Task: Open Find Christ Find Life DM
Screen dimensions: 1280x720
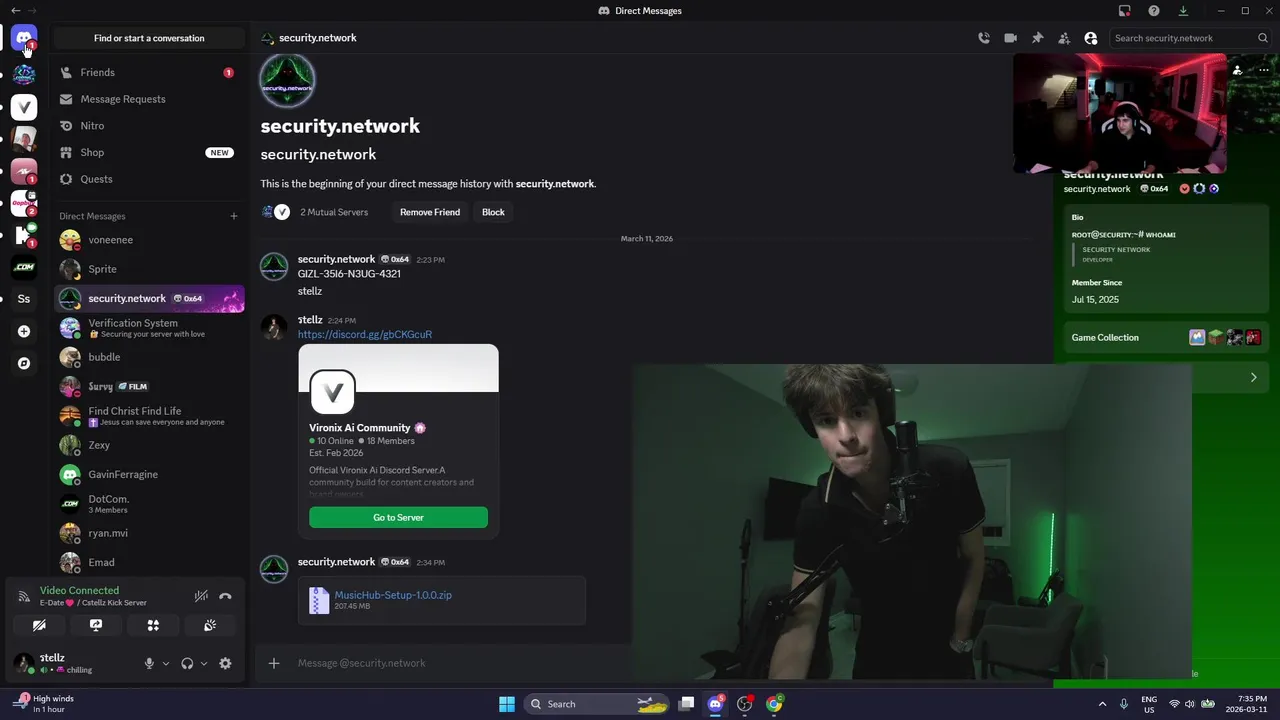Action: click(149, 416)
